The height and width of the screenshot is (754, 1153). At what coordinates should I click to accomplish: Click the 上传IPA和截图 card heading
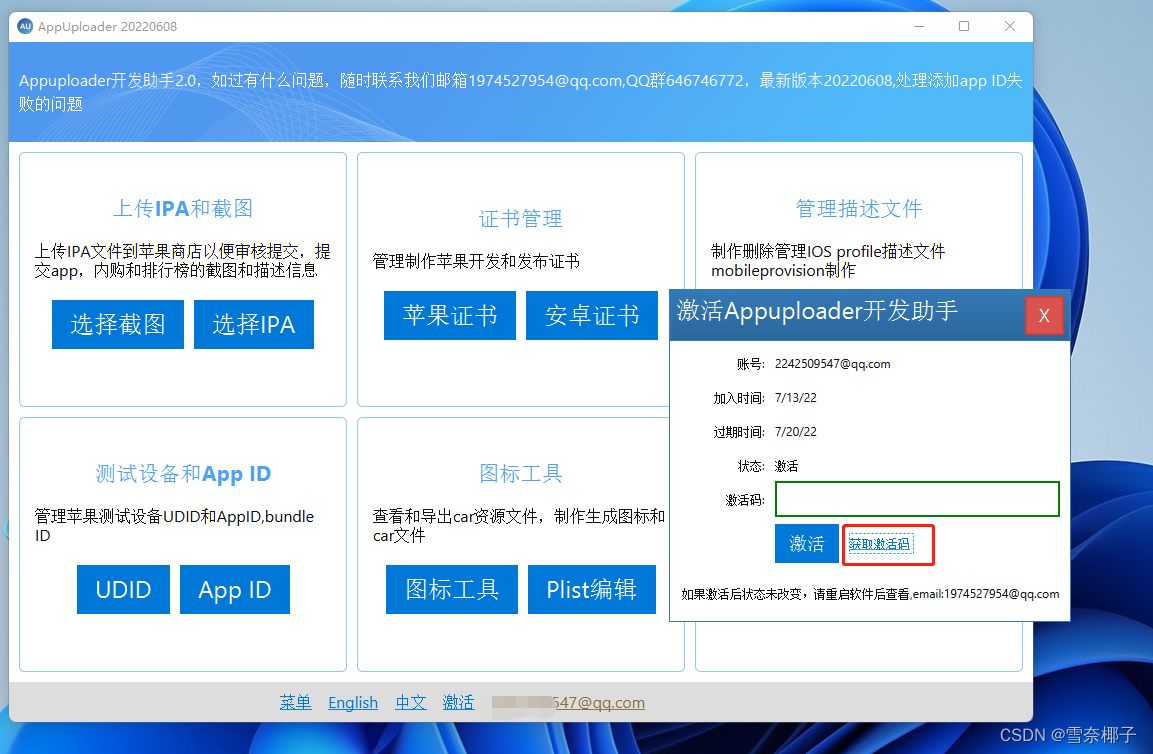click(183, 208)
